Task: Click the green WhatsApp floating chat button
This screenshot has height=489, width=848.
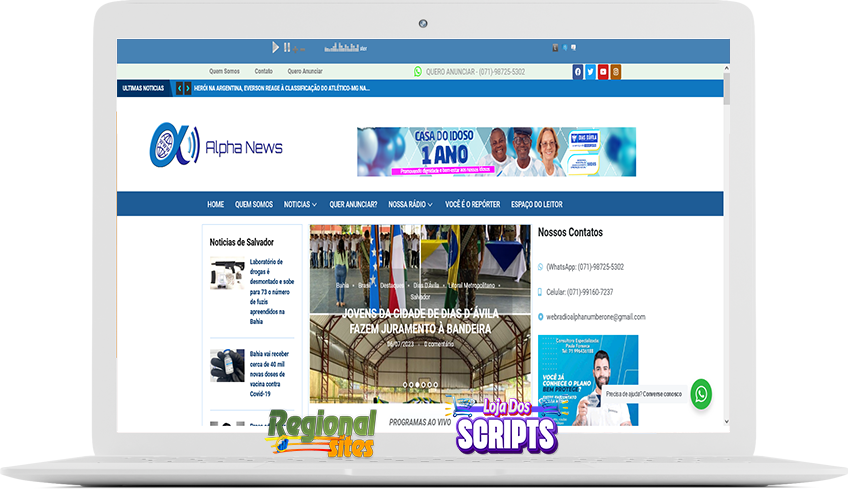Action: pos(702,393)
